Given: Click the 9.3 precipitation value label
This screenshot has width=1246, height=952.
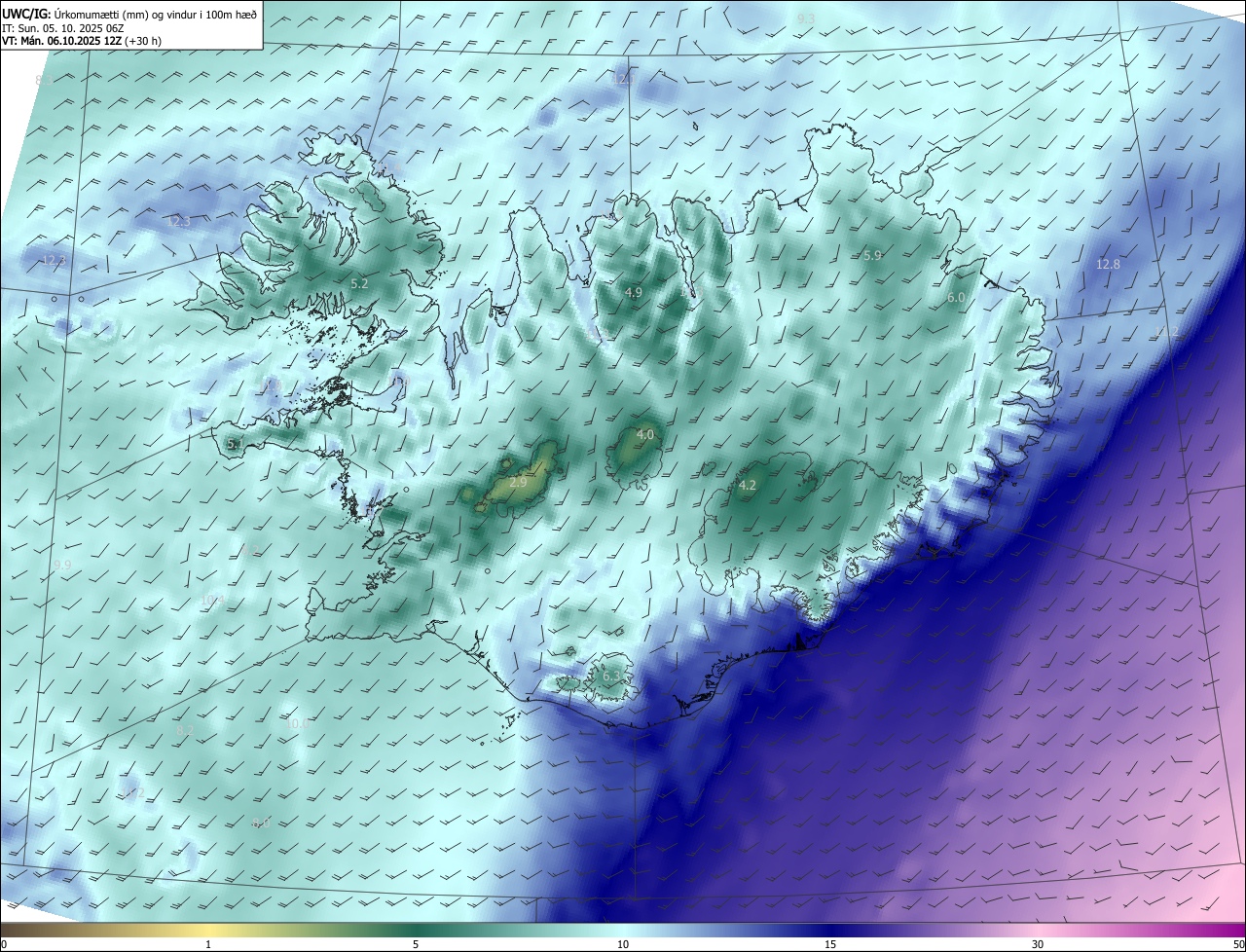Looking at the screenshot, I should point(806,19).
